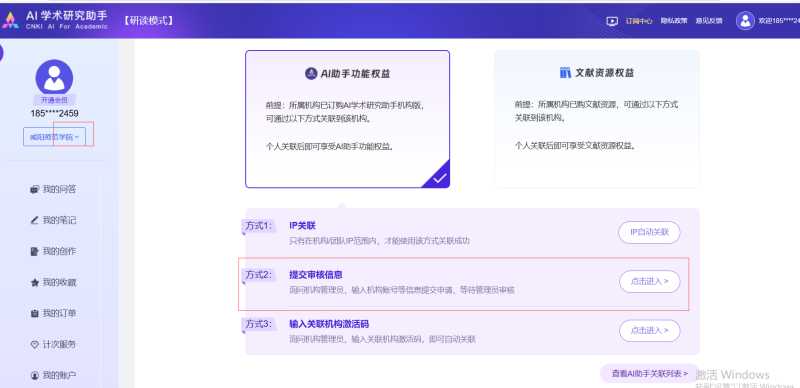Click the star icon for 我的收藏
The height and width of the screenshot is (388, 800).
pos(34,282)
